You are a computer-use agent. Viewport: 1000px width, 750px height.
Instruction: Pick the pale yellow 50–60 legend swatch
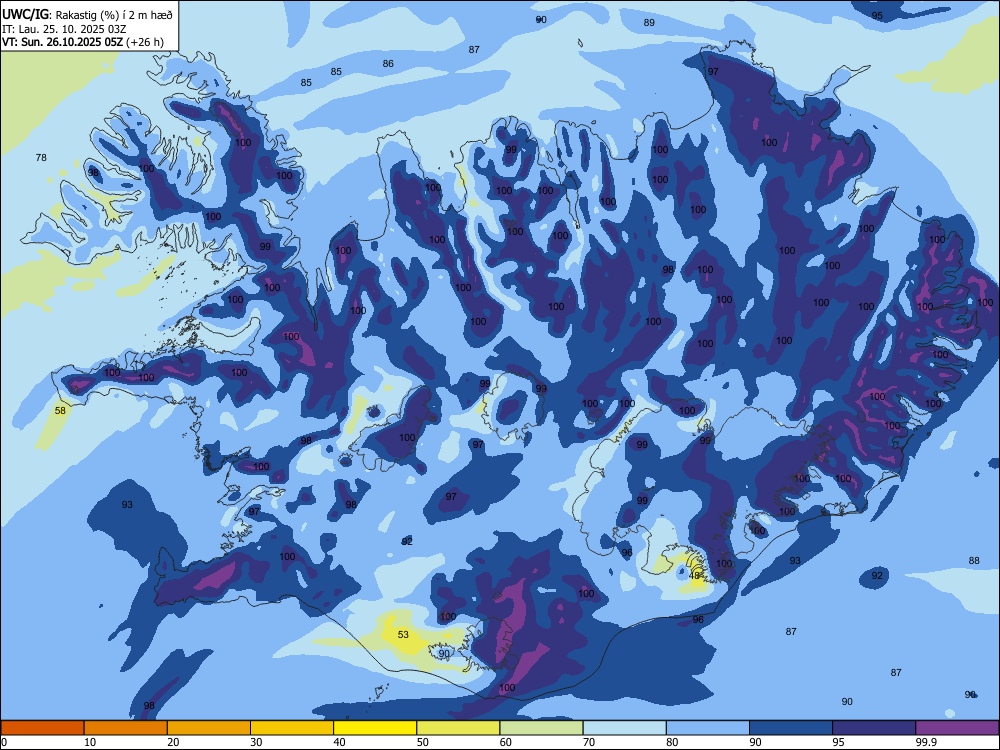tap(459, 728)
